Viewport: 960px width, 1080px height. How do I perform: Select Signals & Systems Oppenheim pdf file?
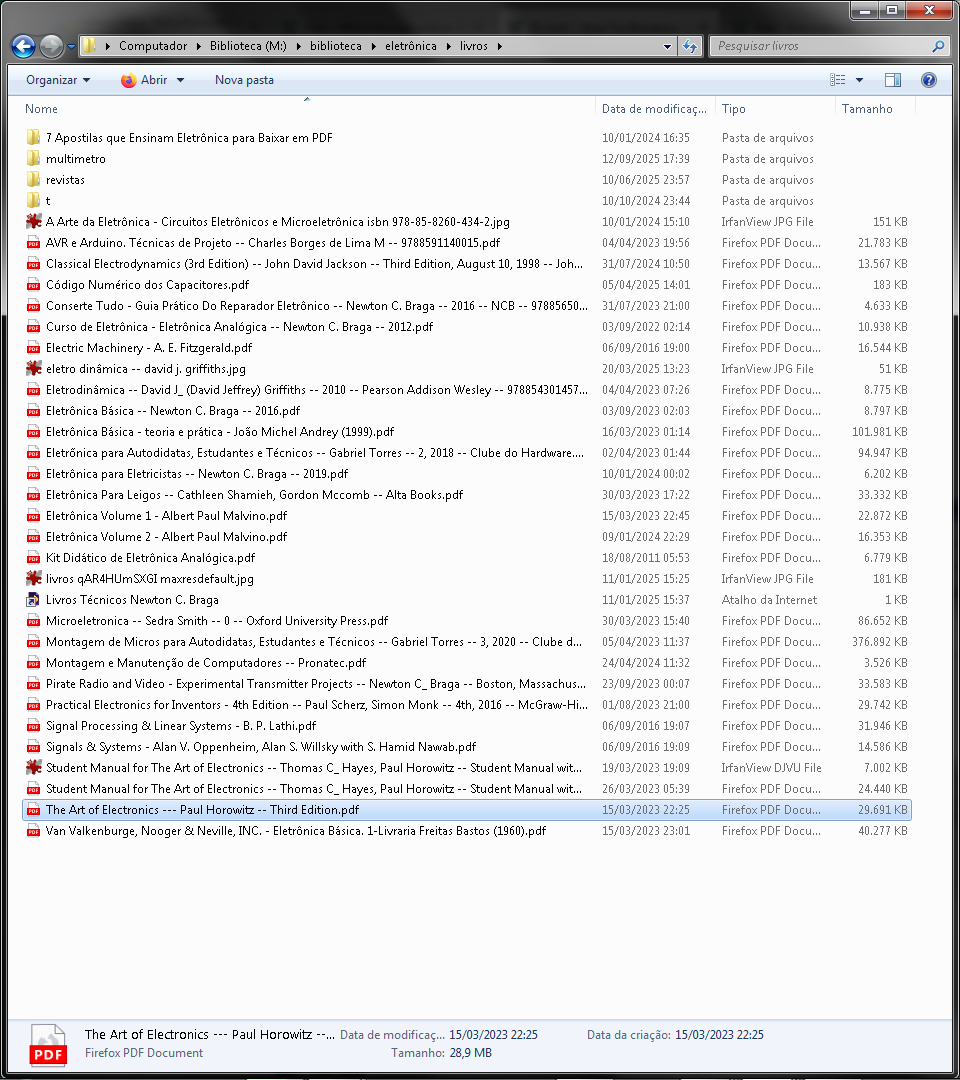(x=261, y=747)
